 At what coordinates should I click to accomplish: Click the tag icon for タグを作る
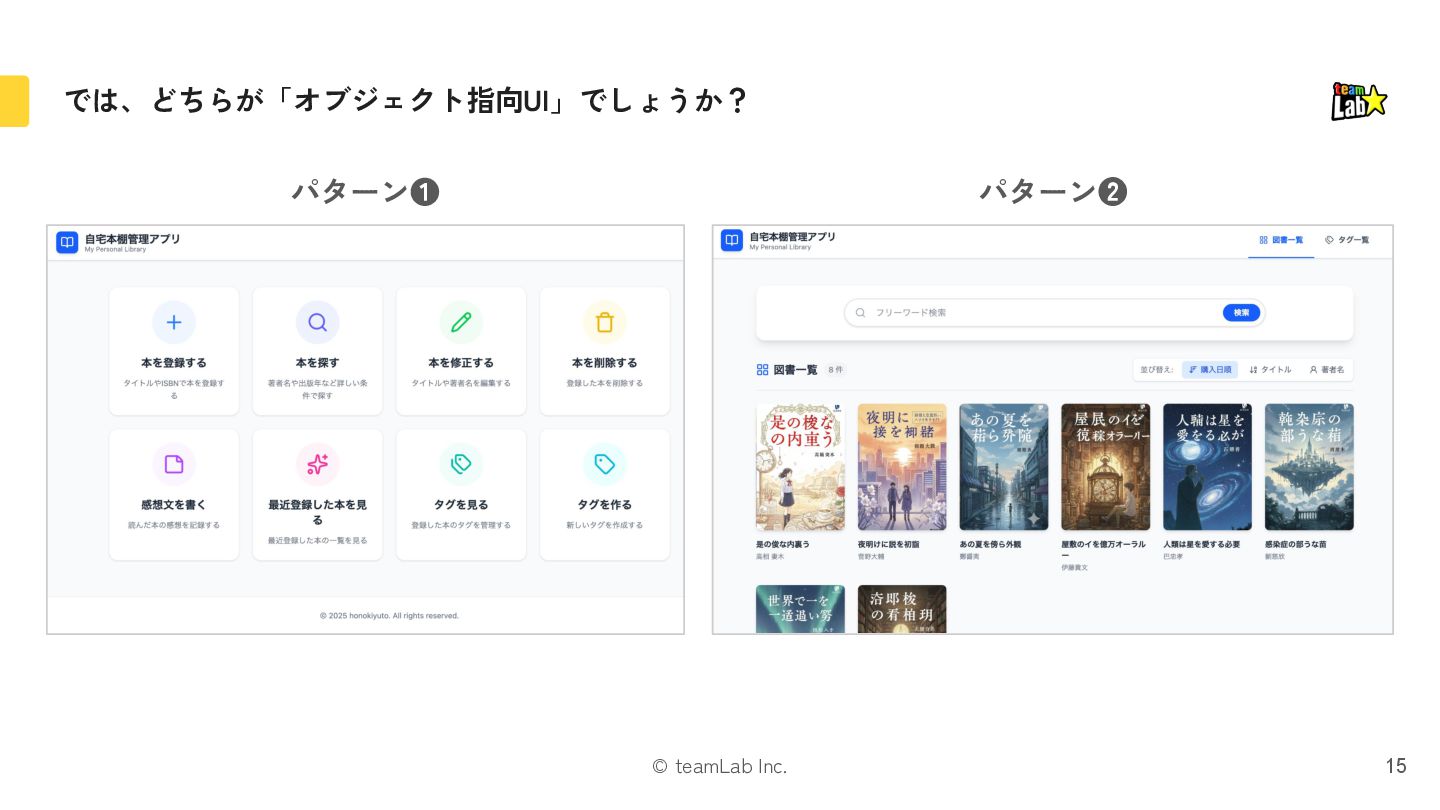[605, 464]
